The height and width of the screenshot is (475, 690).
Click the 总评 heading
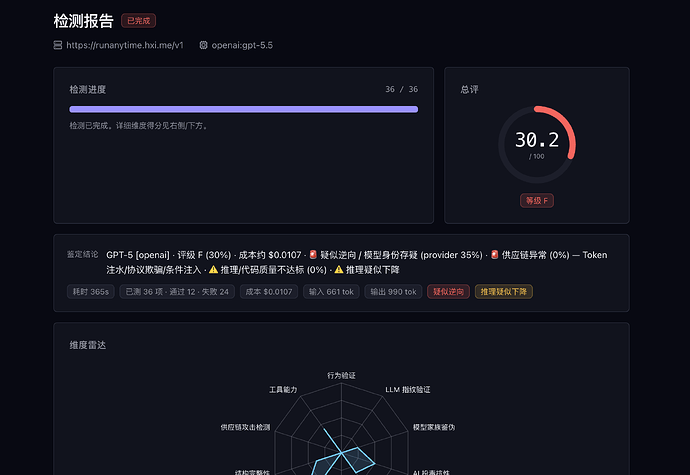470,90
